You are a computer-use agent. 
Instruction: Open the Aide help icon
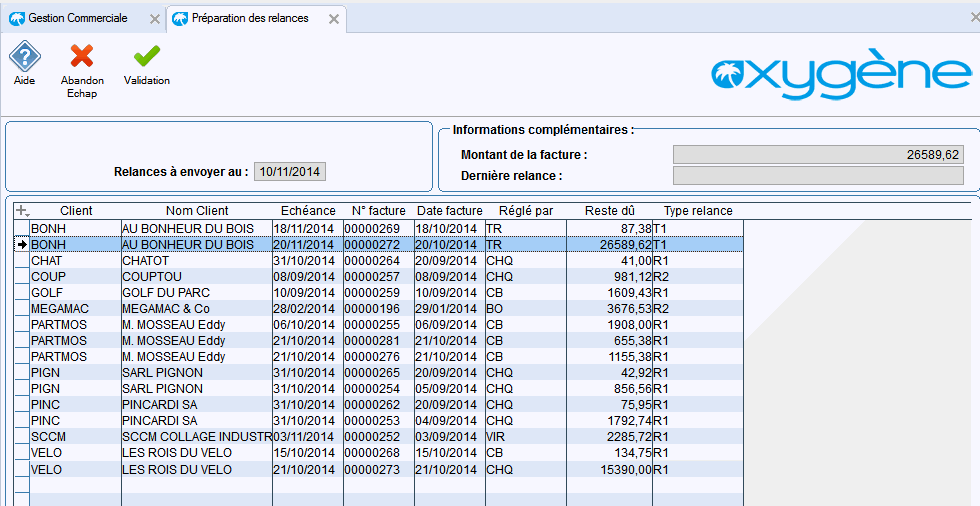tap(24, 56)
